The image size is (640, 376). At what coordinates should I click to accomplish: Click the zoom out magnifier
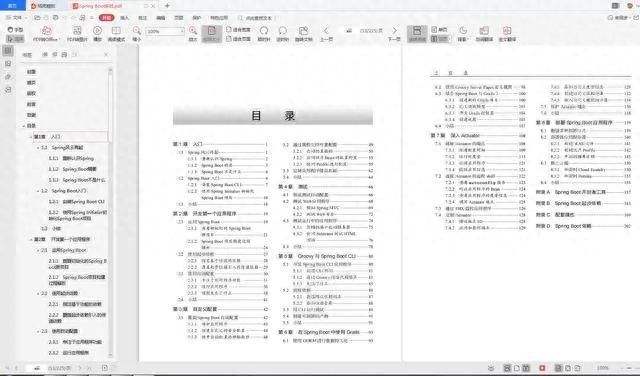point(137,34)
